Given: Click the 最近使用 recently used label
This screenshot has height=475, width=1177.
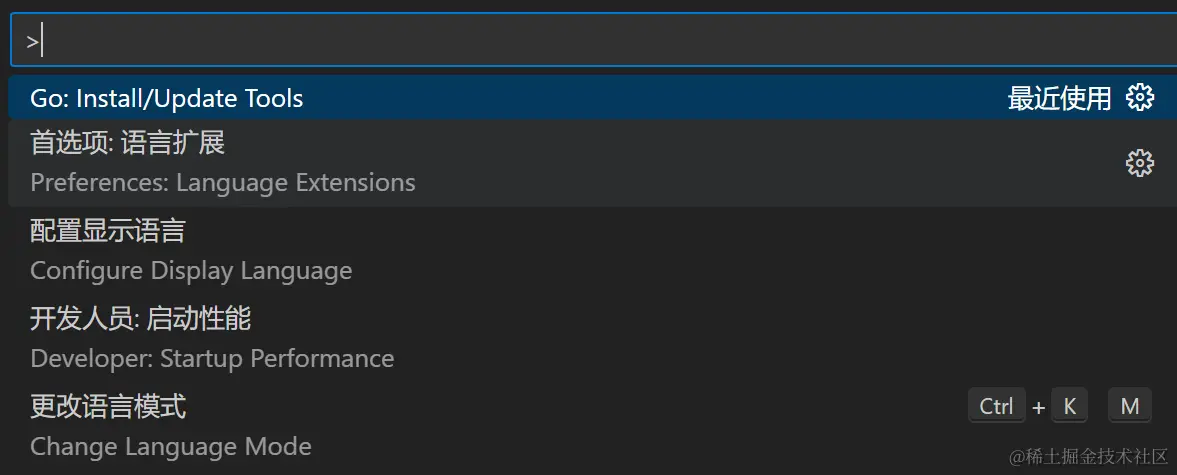Looking at the screenshot, I should click(x=1059, y=98).
